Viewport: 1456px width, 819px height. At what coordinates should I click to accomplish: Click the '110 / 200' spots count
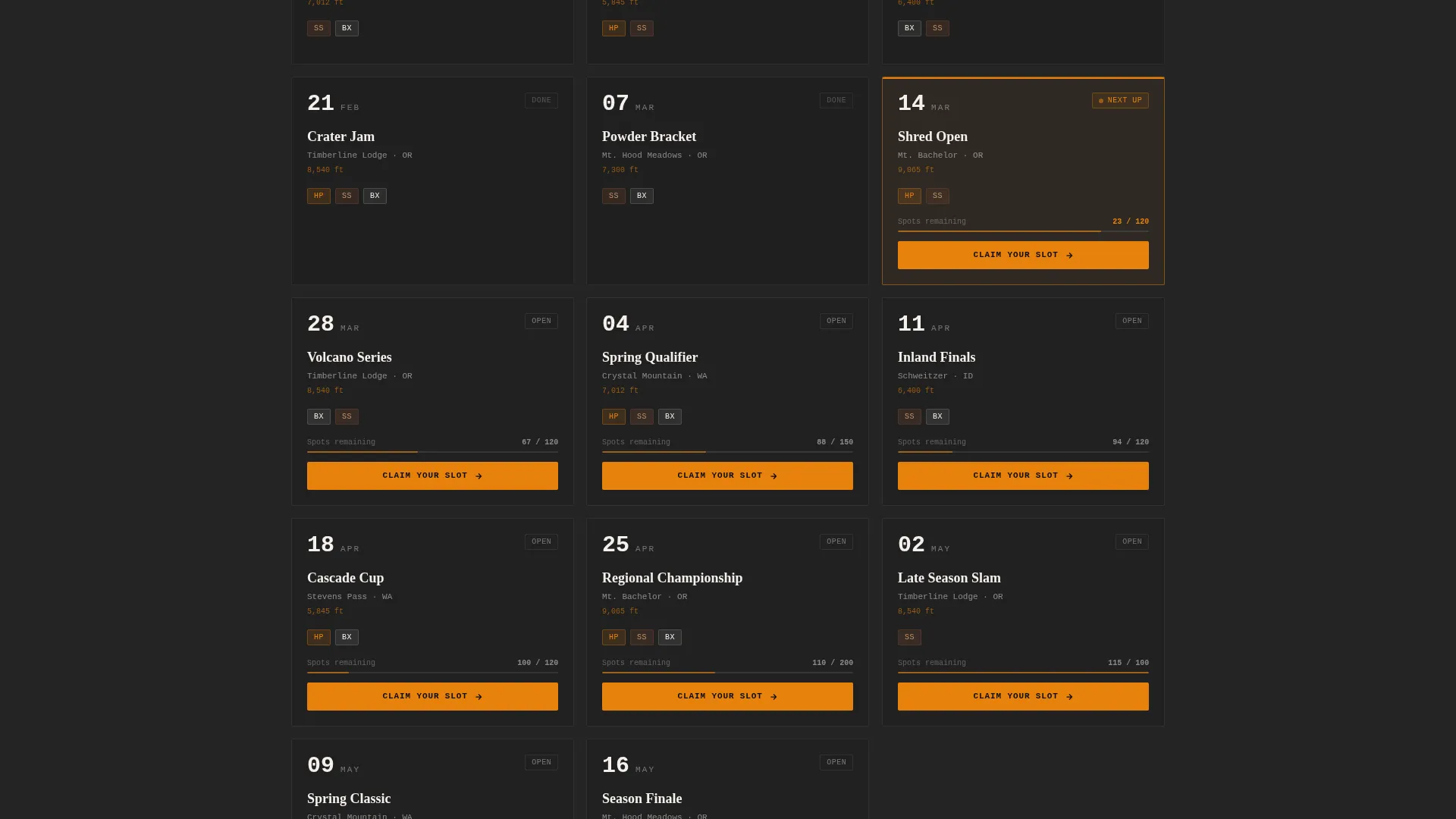[833, 664]
